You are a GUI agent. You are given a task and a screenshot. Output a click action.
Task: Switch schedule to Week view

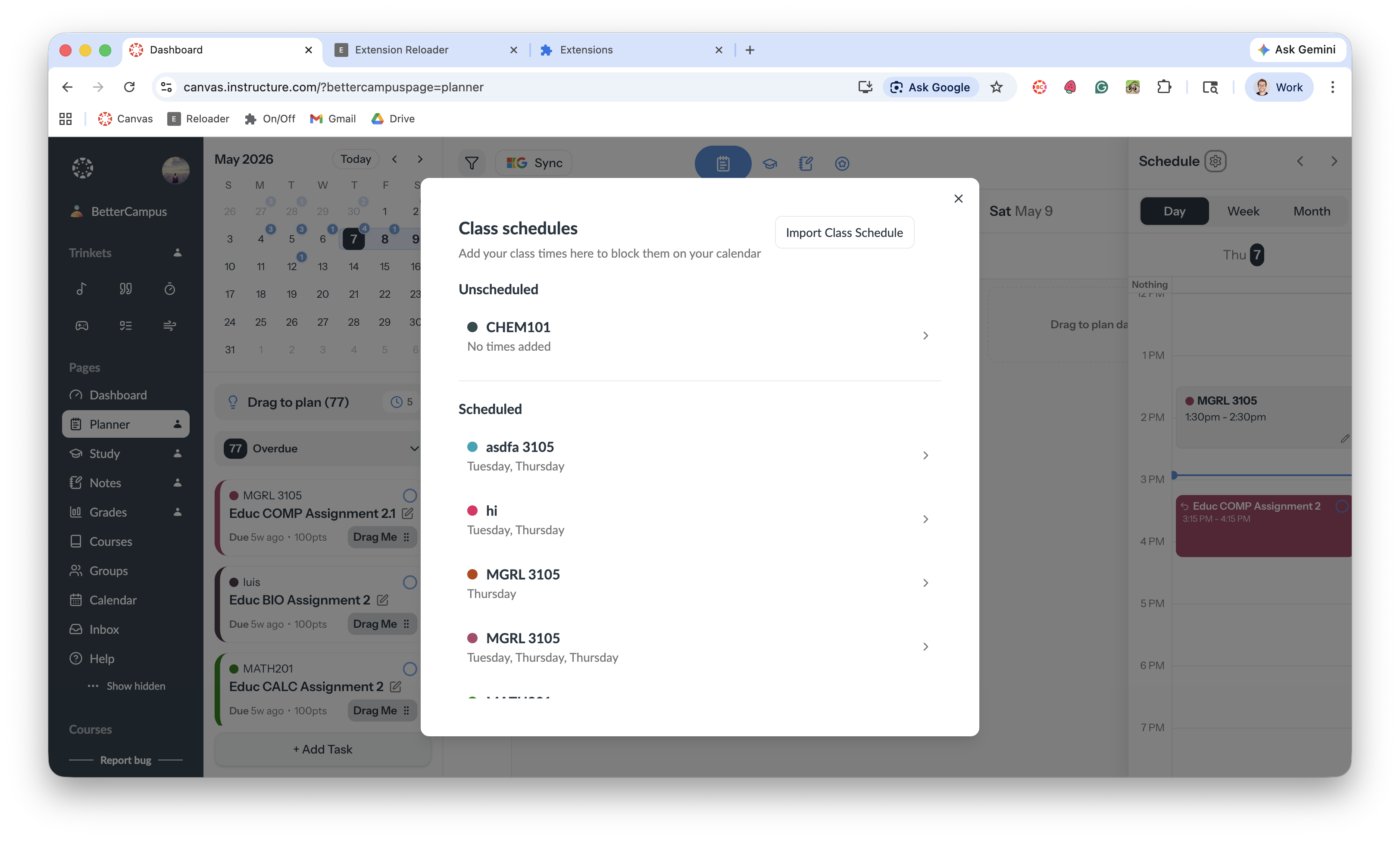pyautogui.click(x=1243, y=212)
